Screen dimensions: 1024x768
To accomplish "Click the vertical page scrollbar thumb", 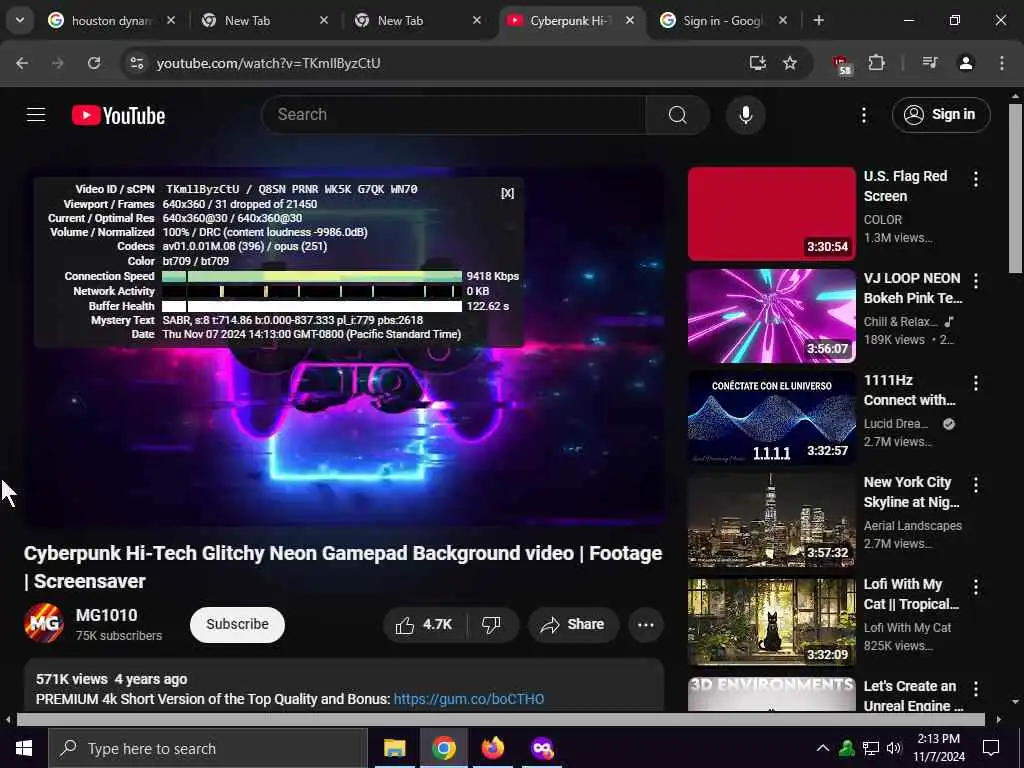I will pos(1016,188).
